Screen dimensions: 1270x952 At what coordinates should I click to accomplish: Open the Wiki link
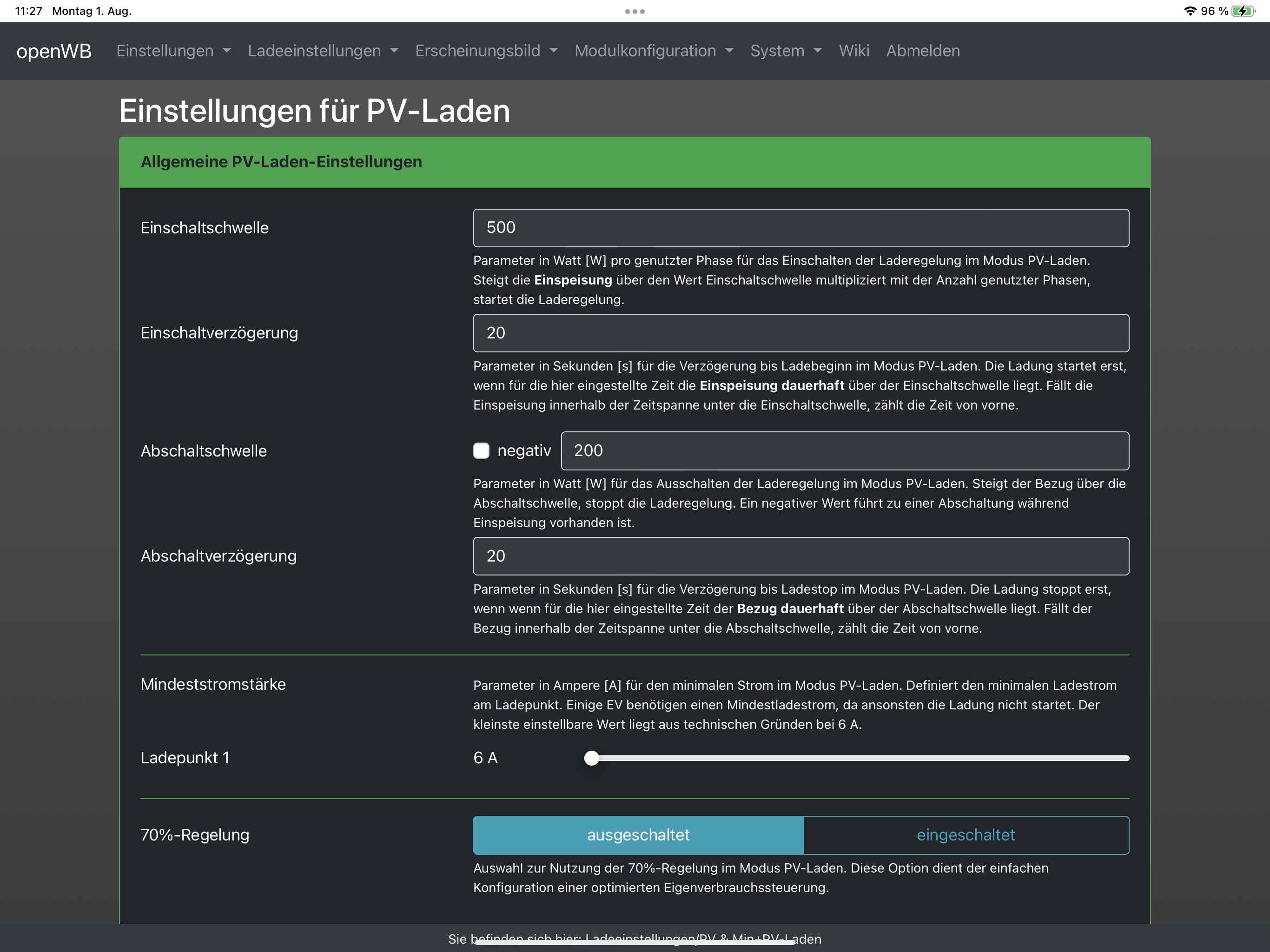(854, 51)
